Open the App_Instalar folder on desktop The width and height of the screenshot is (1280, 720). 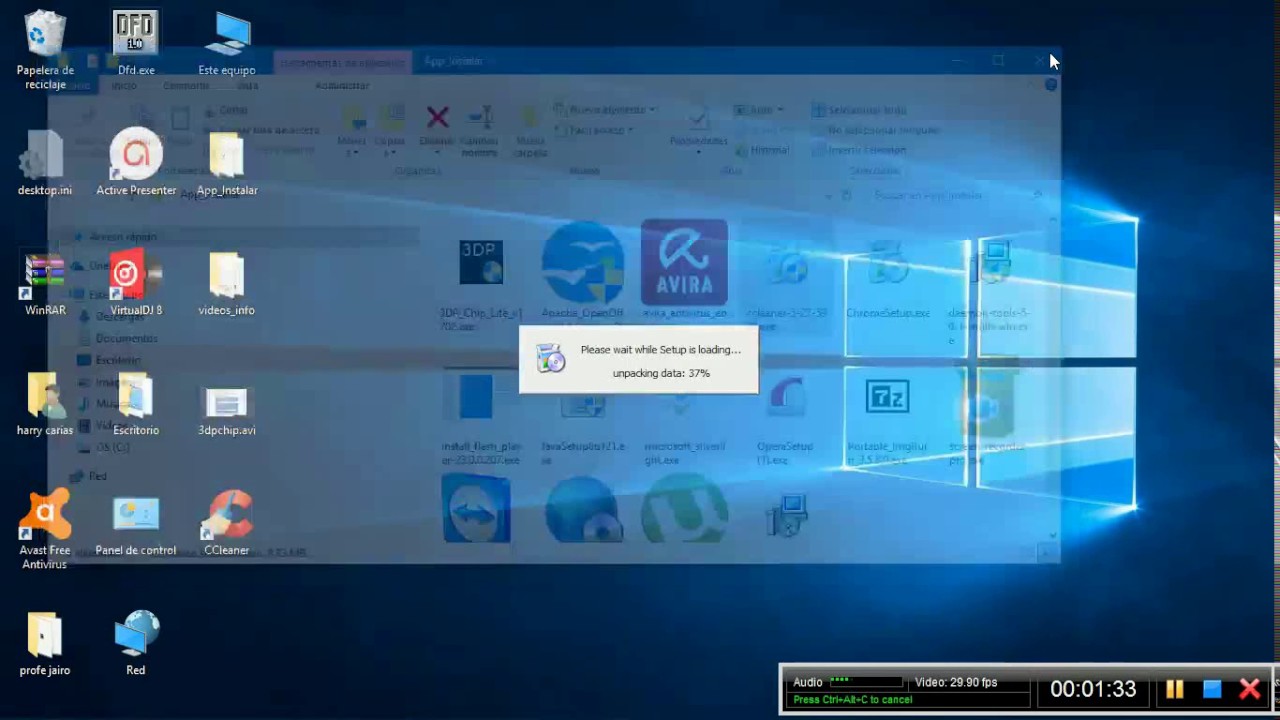point(227,163)
